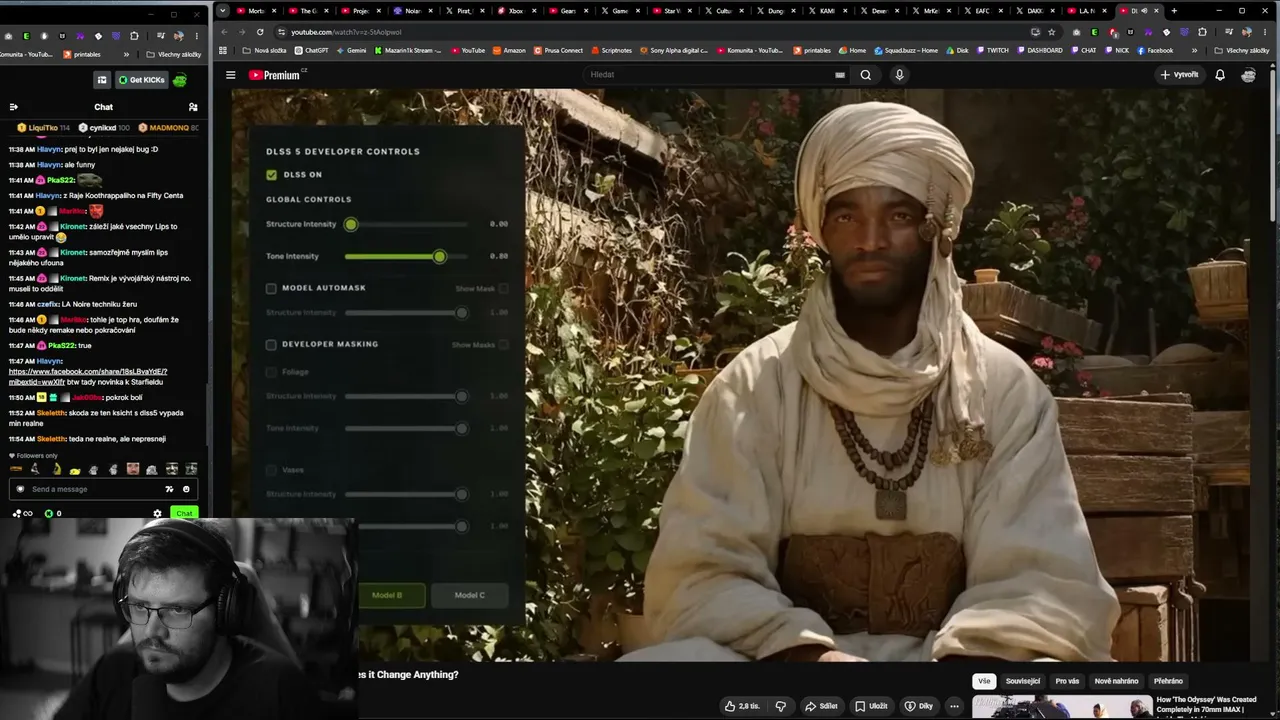The width and height of the screenshot is (1280, 720).
Task: Adjust the global Structure Intensity slider
Action: tap(406, 225)
